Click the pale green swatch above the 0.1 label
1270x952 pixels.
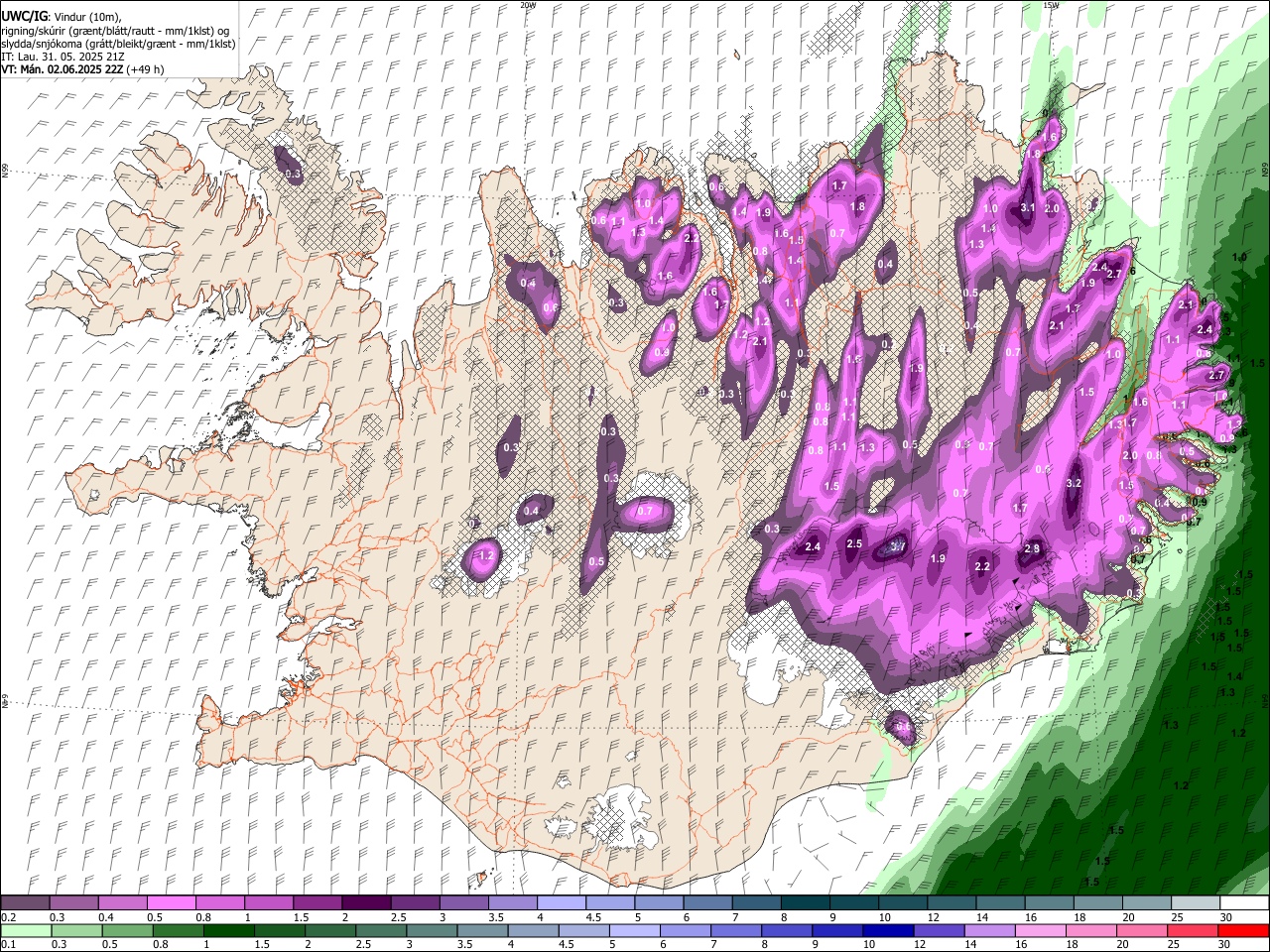tap(25, 931)
